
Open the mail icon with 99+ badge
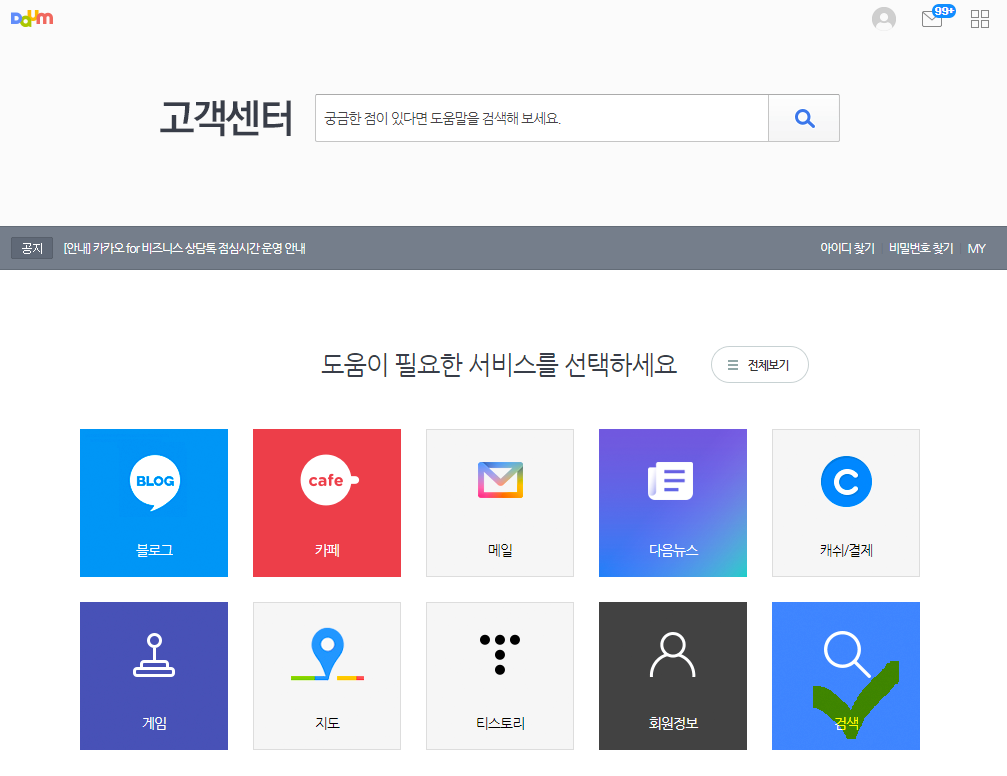(x=936, y=17)
